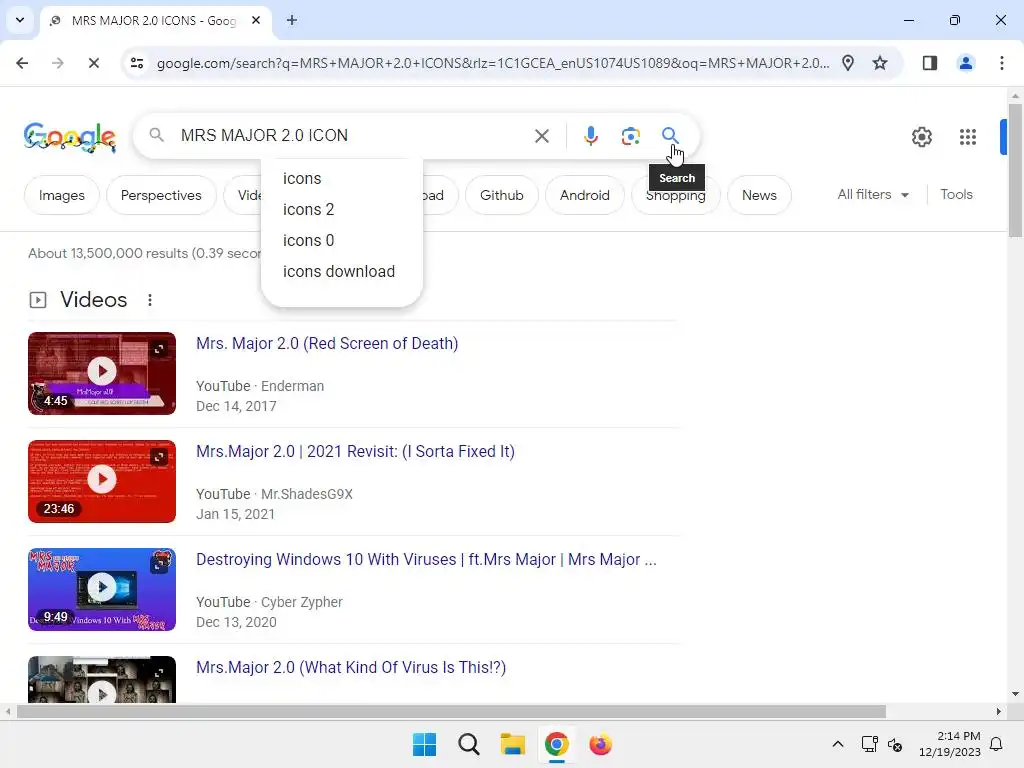Open the Google apps grid
Screen dimensions: 1024x768
tap(967, 136)
